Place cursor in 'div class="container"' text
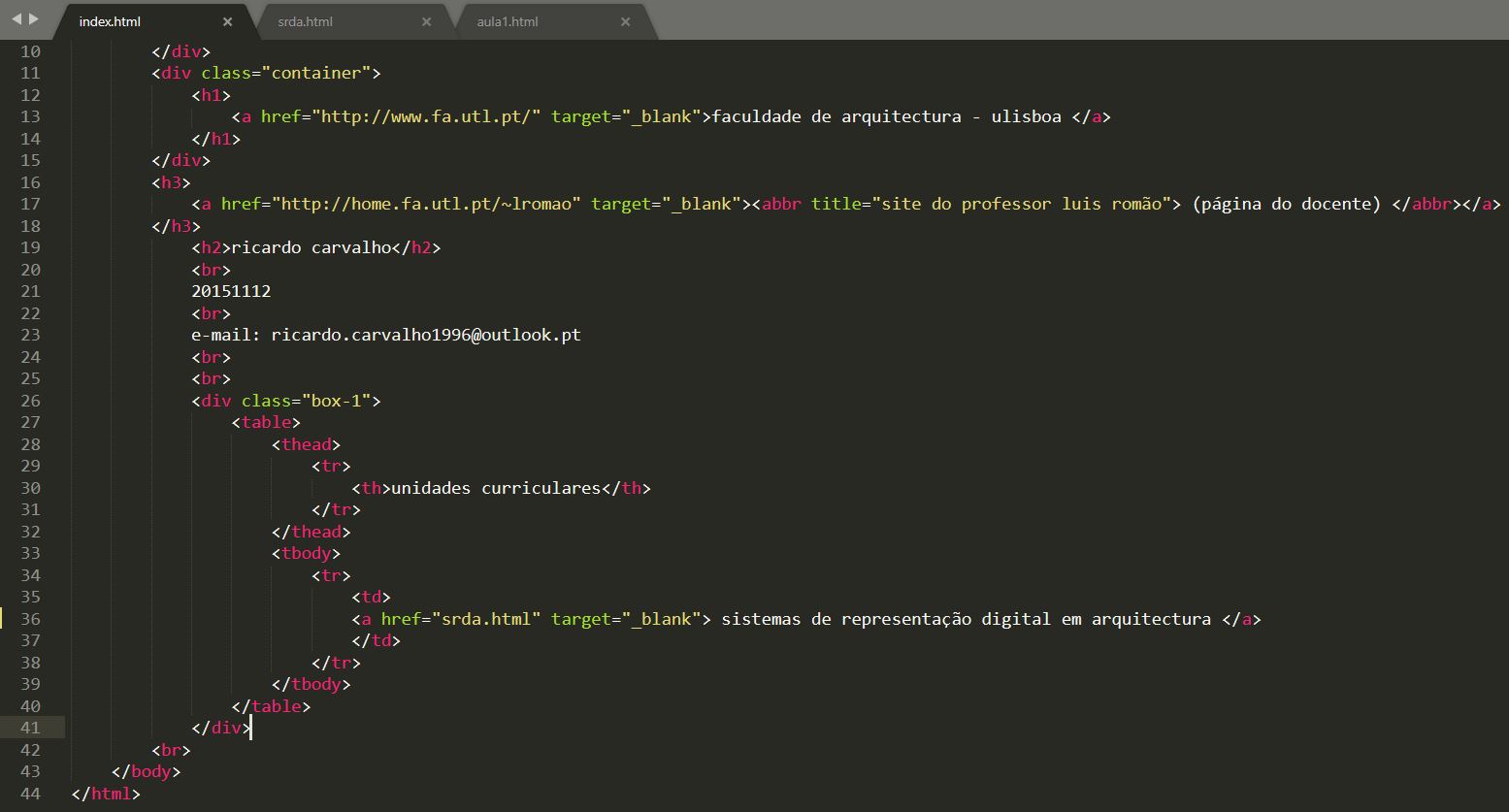 coord(266,73)
